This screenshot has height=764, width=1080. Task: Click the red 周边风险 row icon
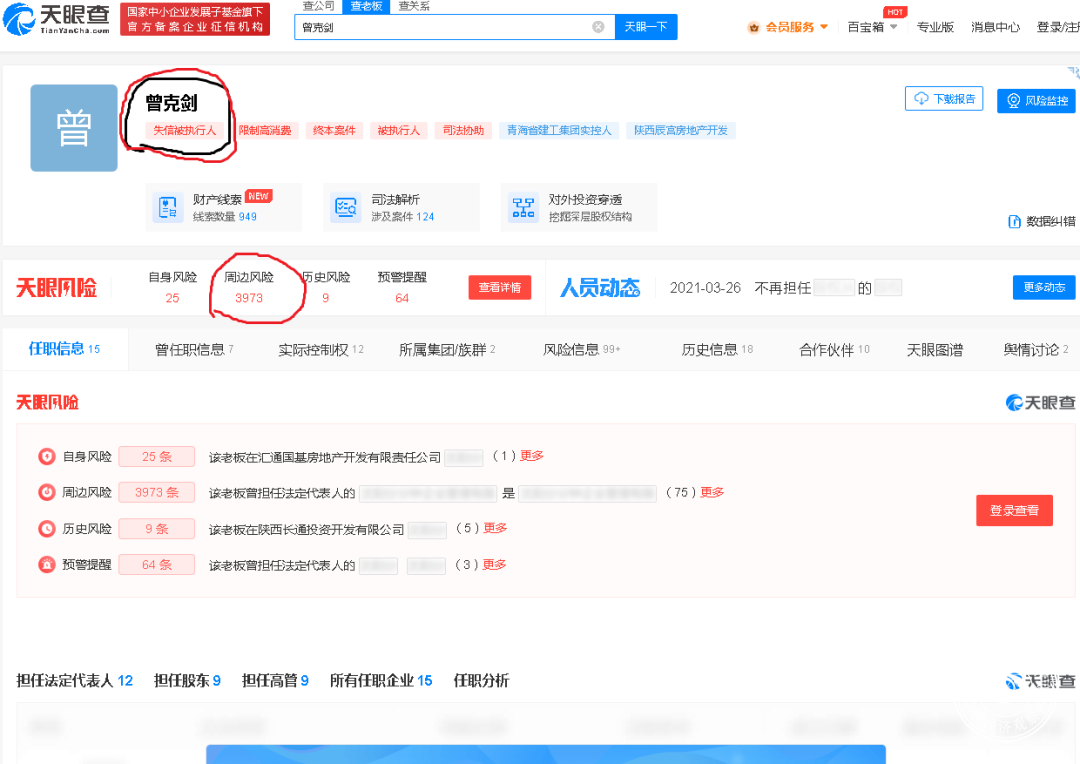click(x=47, y=492)
